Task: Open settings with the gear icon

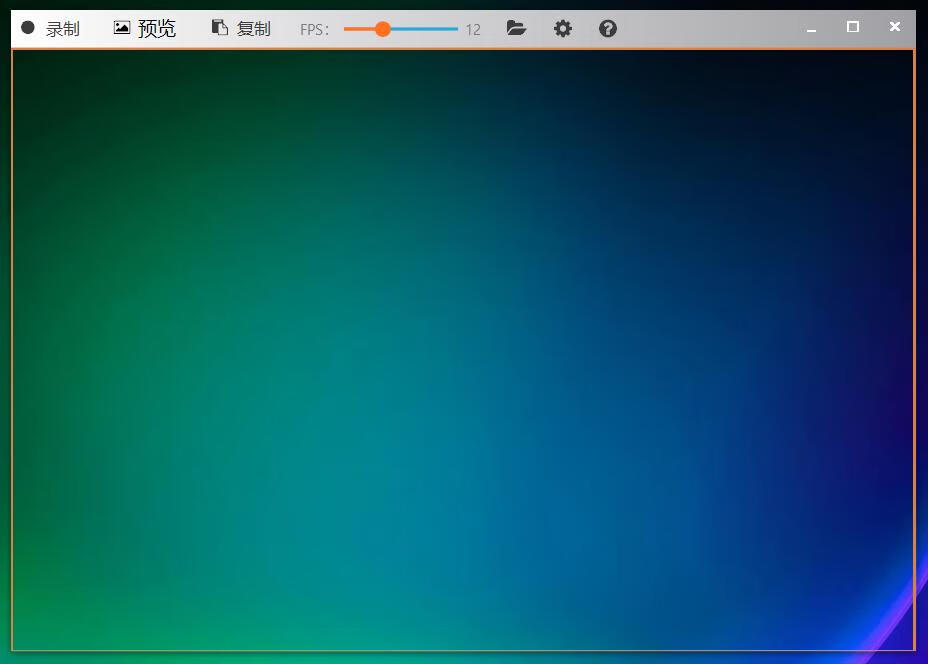Action: coord(563,28)
